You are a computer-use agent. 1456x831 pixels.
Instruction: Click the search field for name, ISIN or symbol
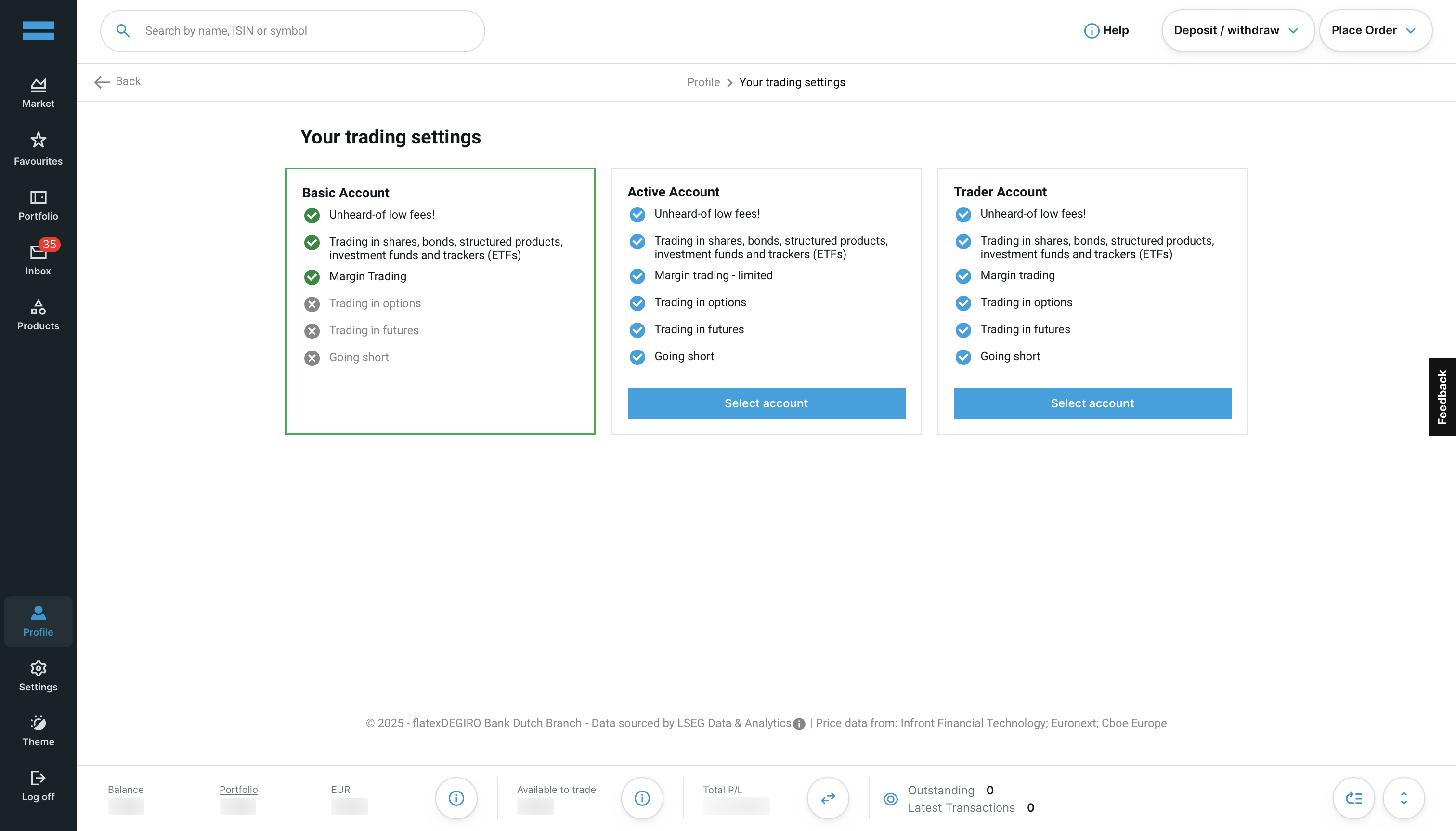pos(292,31)
